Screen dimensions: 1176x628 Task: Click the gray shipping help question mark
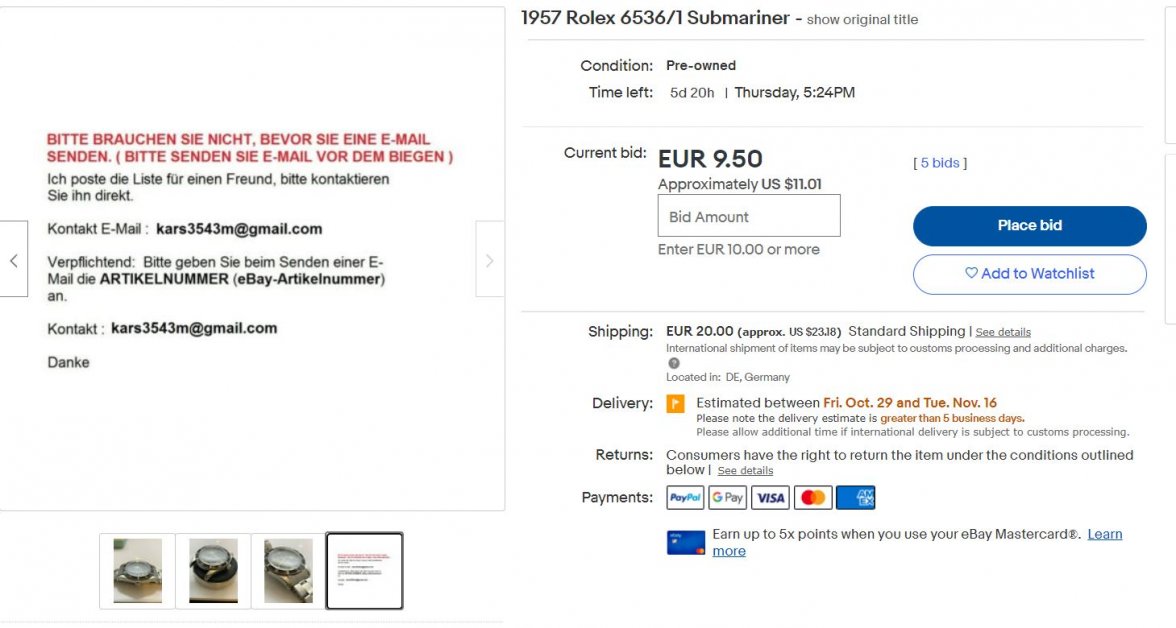point(673,363)
